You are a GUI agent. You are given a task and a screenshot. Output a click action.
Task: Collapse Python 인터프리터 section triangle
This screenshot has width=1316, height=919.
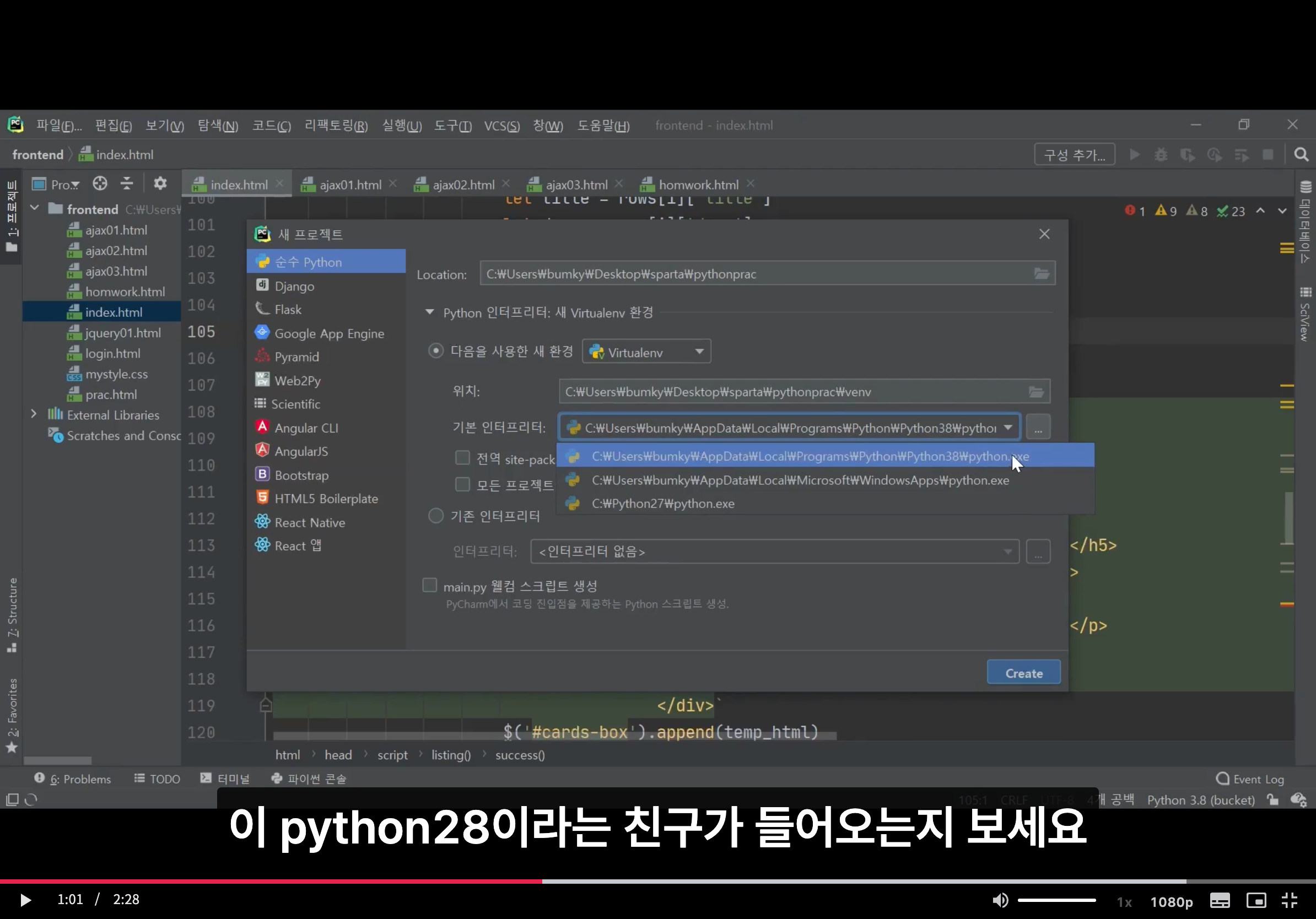[x=429, y=312]
